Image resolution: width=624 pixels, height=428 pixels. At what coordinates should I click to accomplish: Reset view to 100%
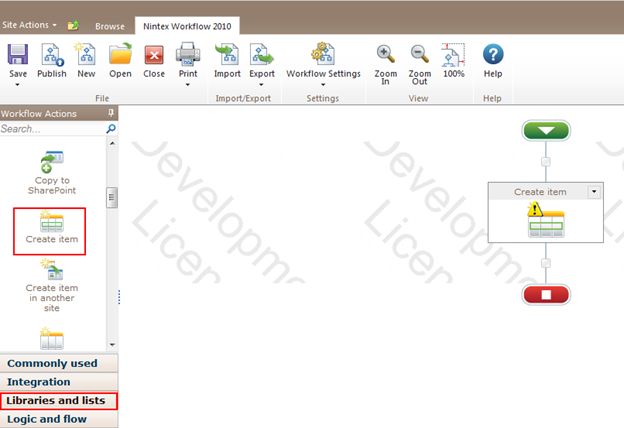point(454,60)
